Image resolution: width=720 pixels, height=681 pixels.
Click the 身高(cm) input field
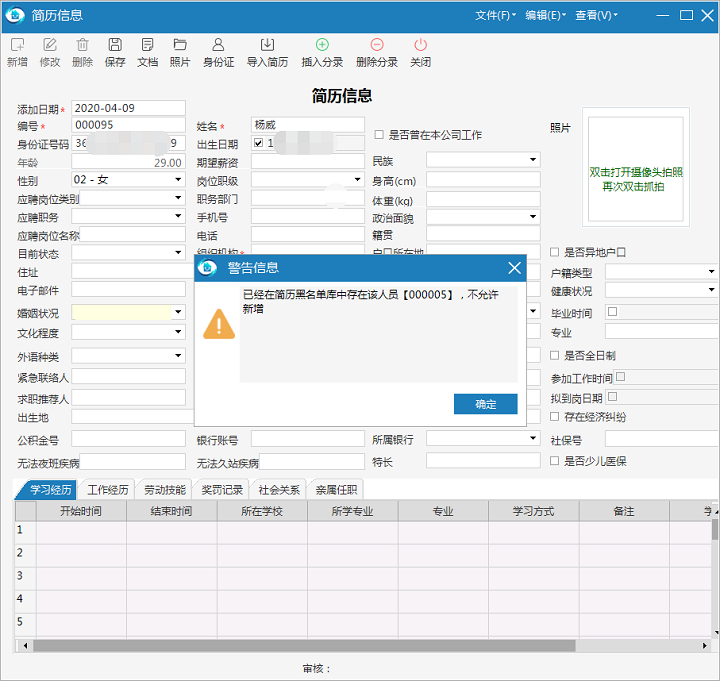click(x=483, y=180)
